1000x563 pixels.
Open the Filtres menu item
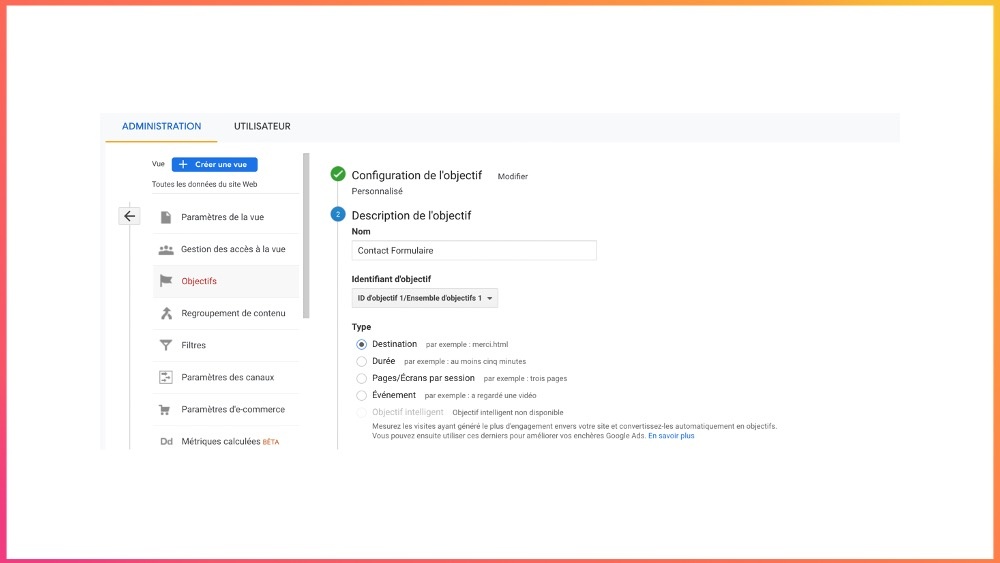(226, 345)
